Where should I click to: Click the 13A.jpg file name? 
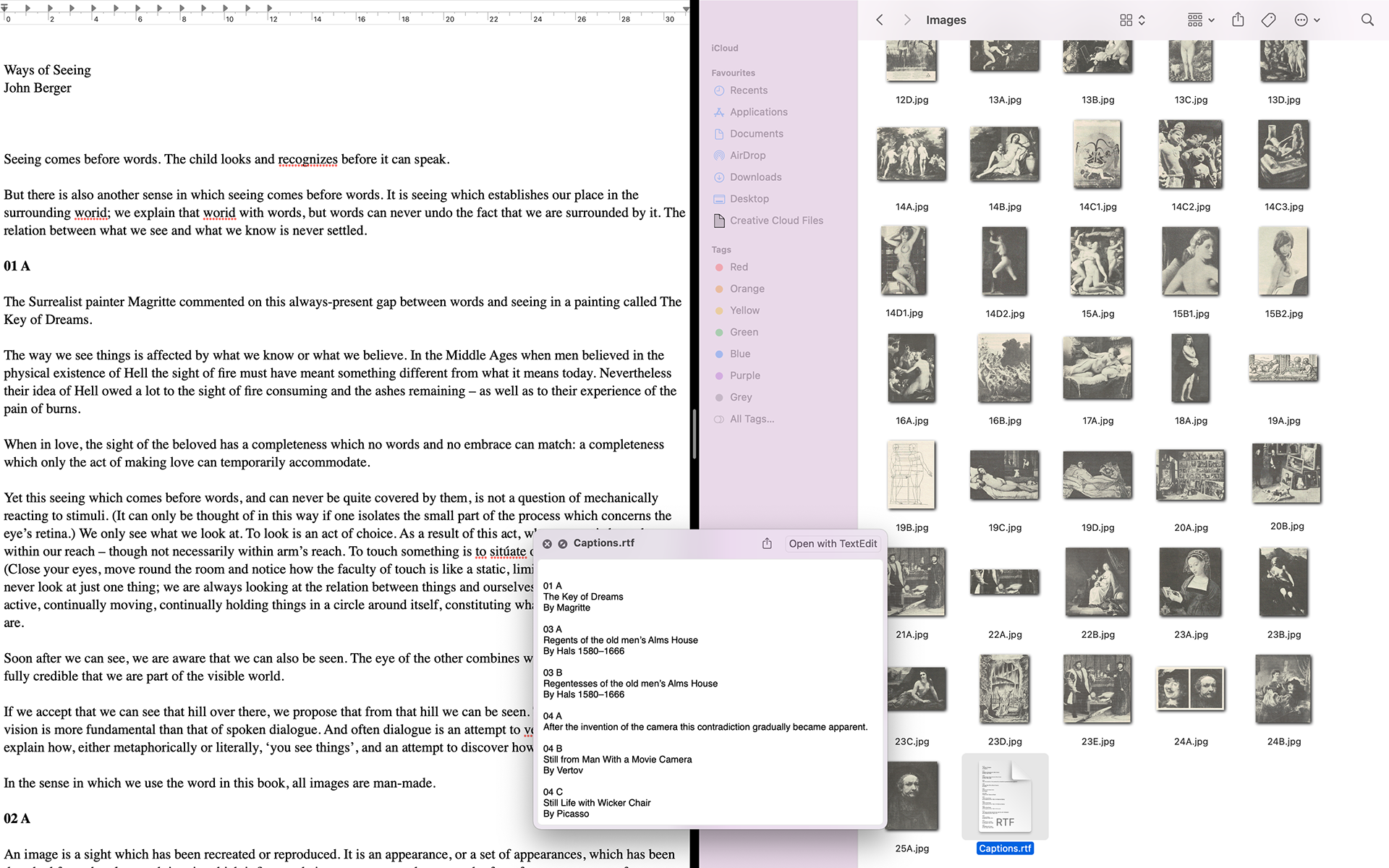coord(1005,100)
